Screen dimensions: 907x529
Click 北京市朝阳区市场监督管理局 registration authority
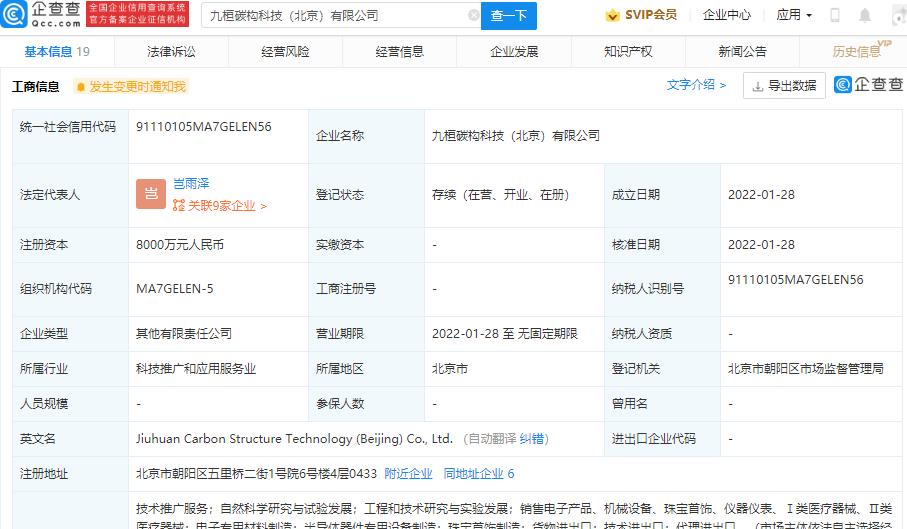tap(806, 369)
